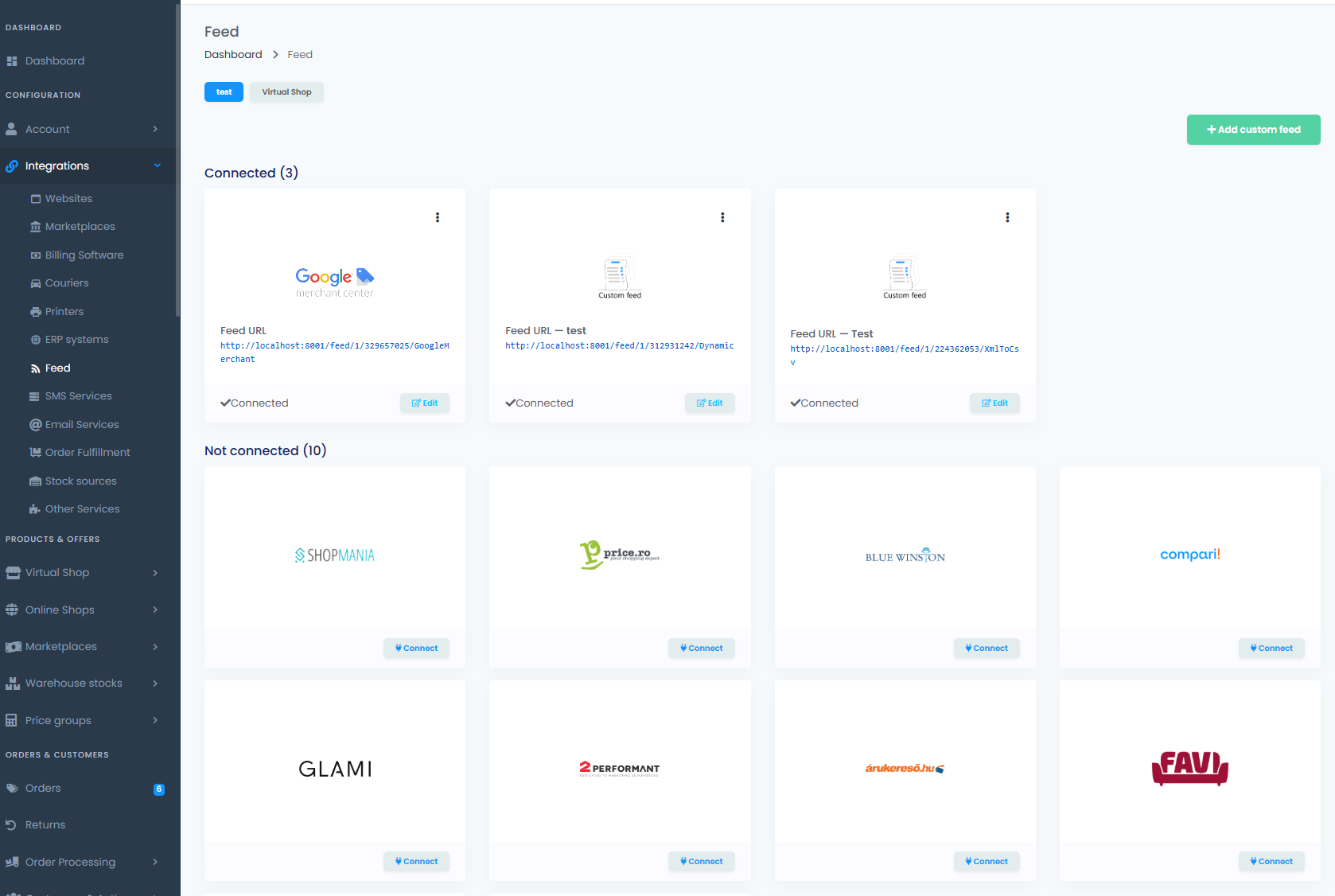Click the Websites window icon
This screenshot has height=896, width=1335.
pyautogui.click(x=35, y=199)
